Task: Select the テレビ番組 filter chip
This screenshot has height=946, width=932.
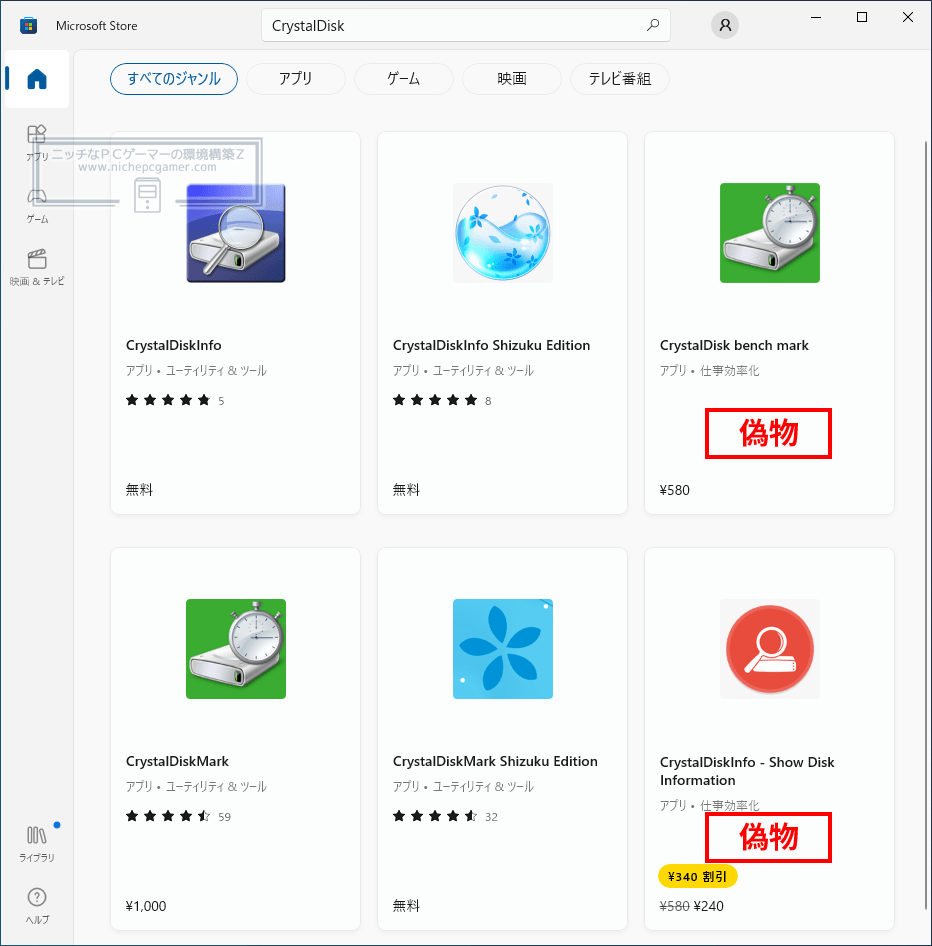Action: pyautogui.click(x=620, y=79)
